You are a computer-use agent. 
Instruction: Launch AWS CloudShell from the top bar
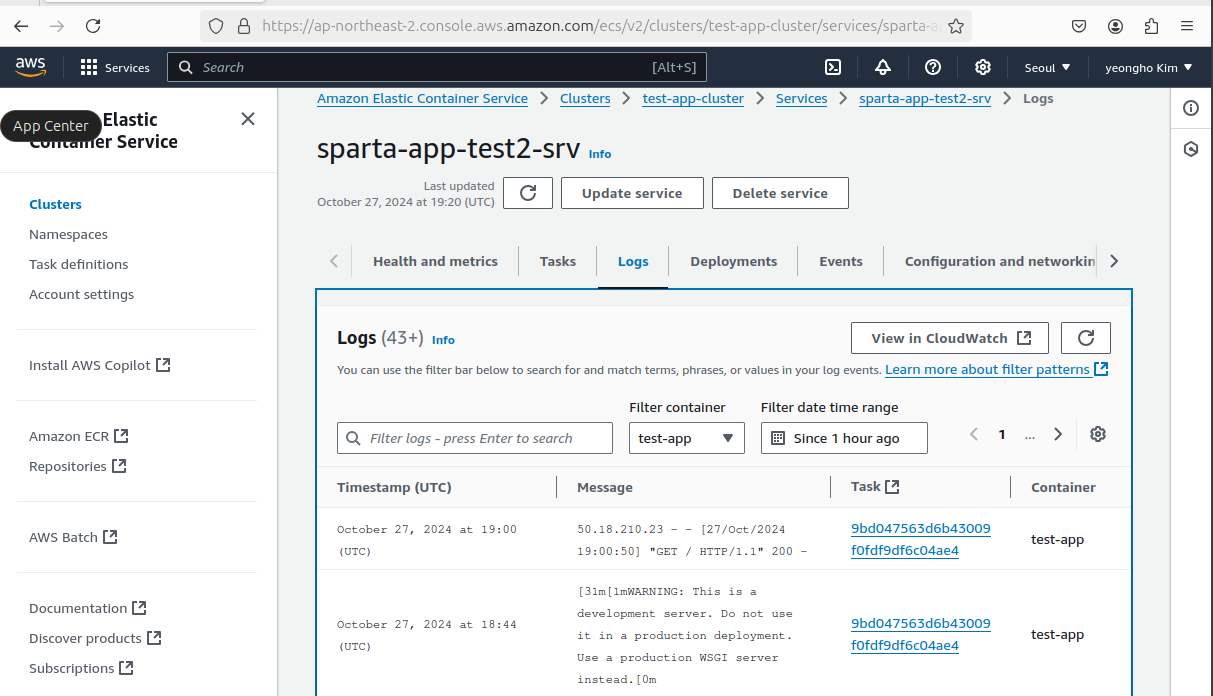pyautogui.click(x=832, y=67)
